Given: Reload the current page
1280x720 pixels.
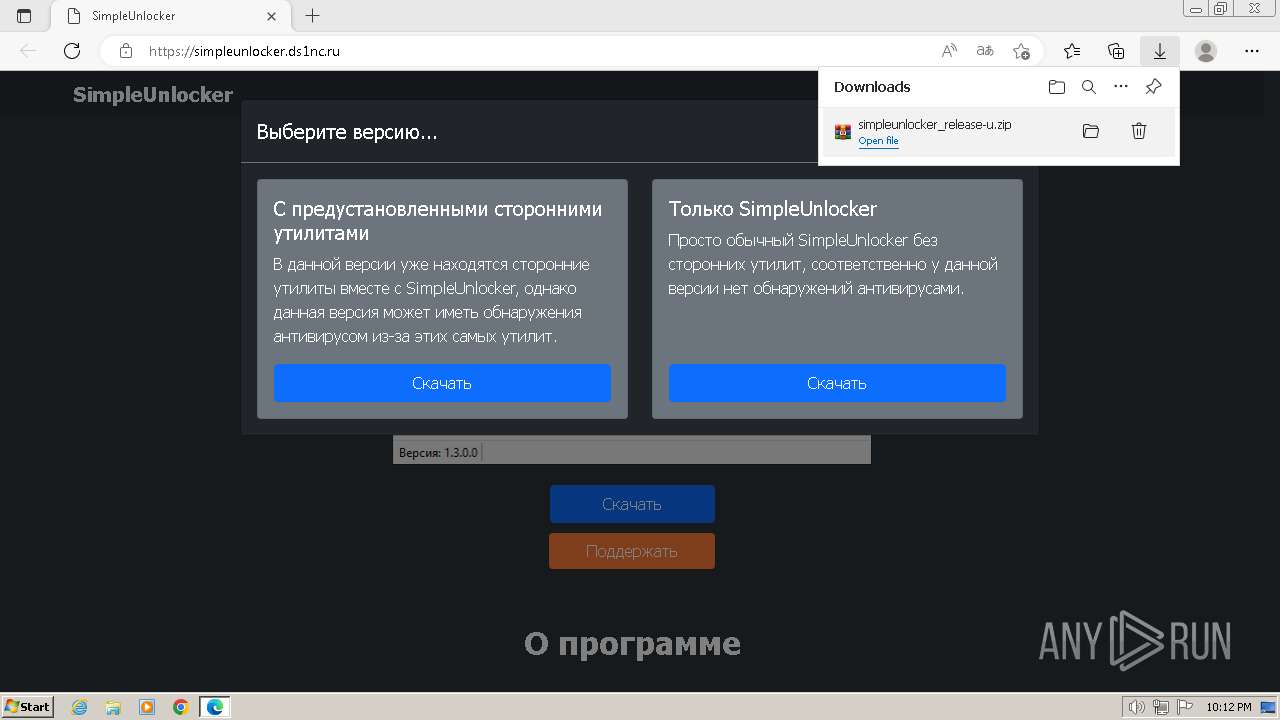Looking at the screenshot, I should (72, 51).
